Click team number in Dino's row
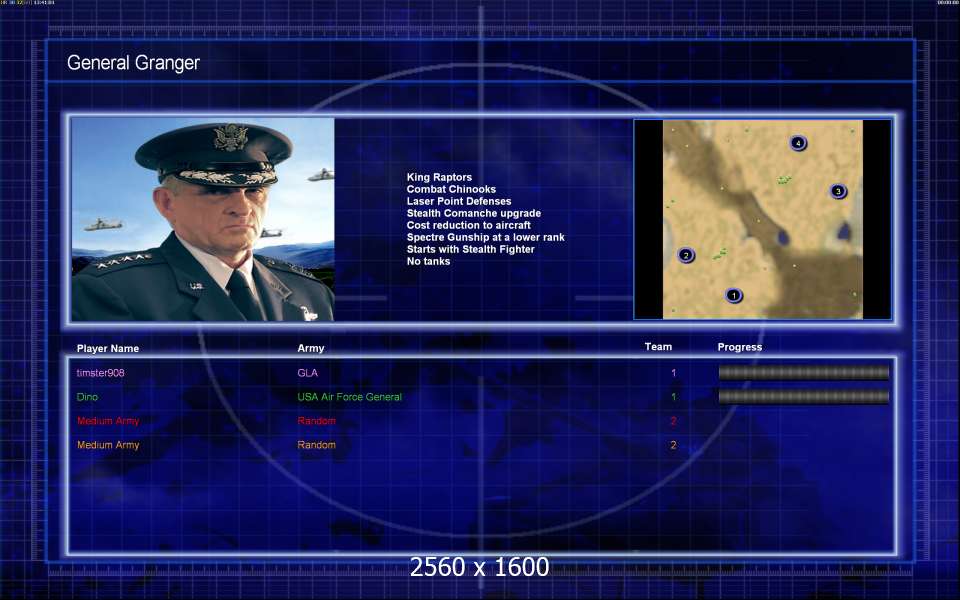Screen dimensions: 960x600 673,397
